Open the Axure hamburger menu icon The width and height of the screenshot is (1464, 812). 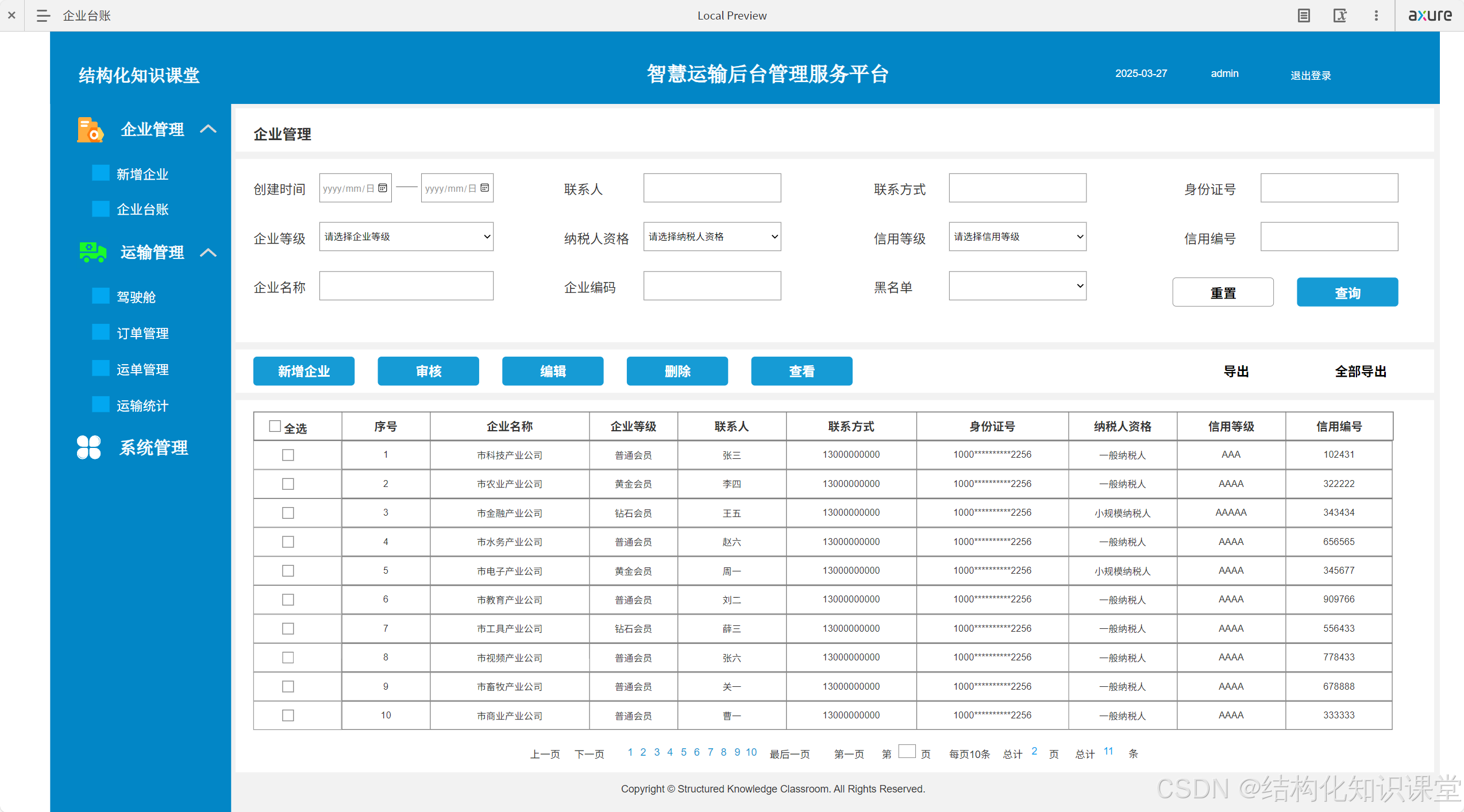click(43, 16)
